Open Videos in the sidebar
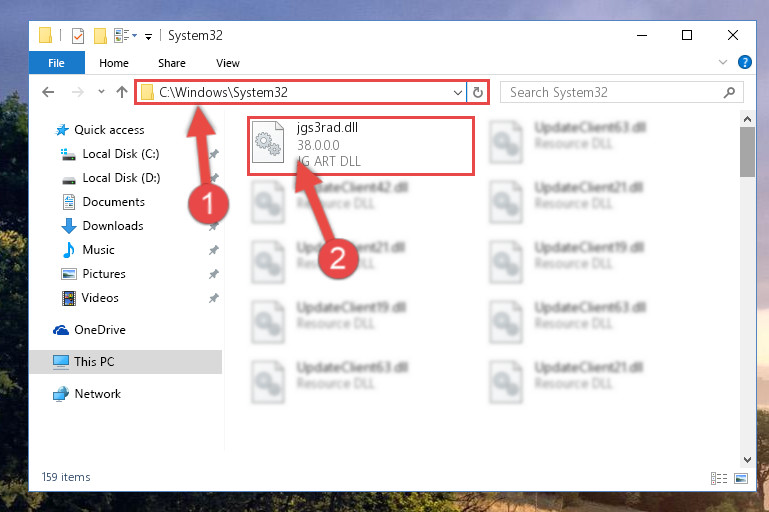This screenshot has height=512, width=769. [x=100, y=298]
